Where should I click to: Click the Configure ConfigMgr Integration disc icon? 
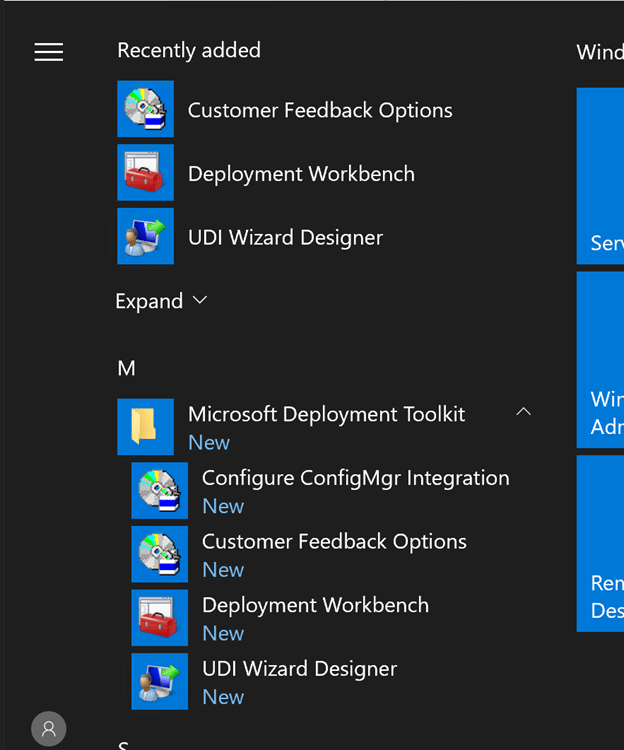160,490
